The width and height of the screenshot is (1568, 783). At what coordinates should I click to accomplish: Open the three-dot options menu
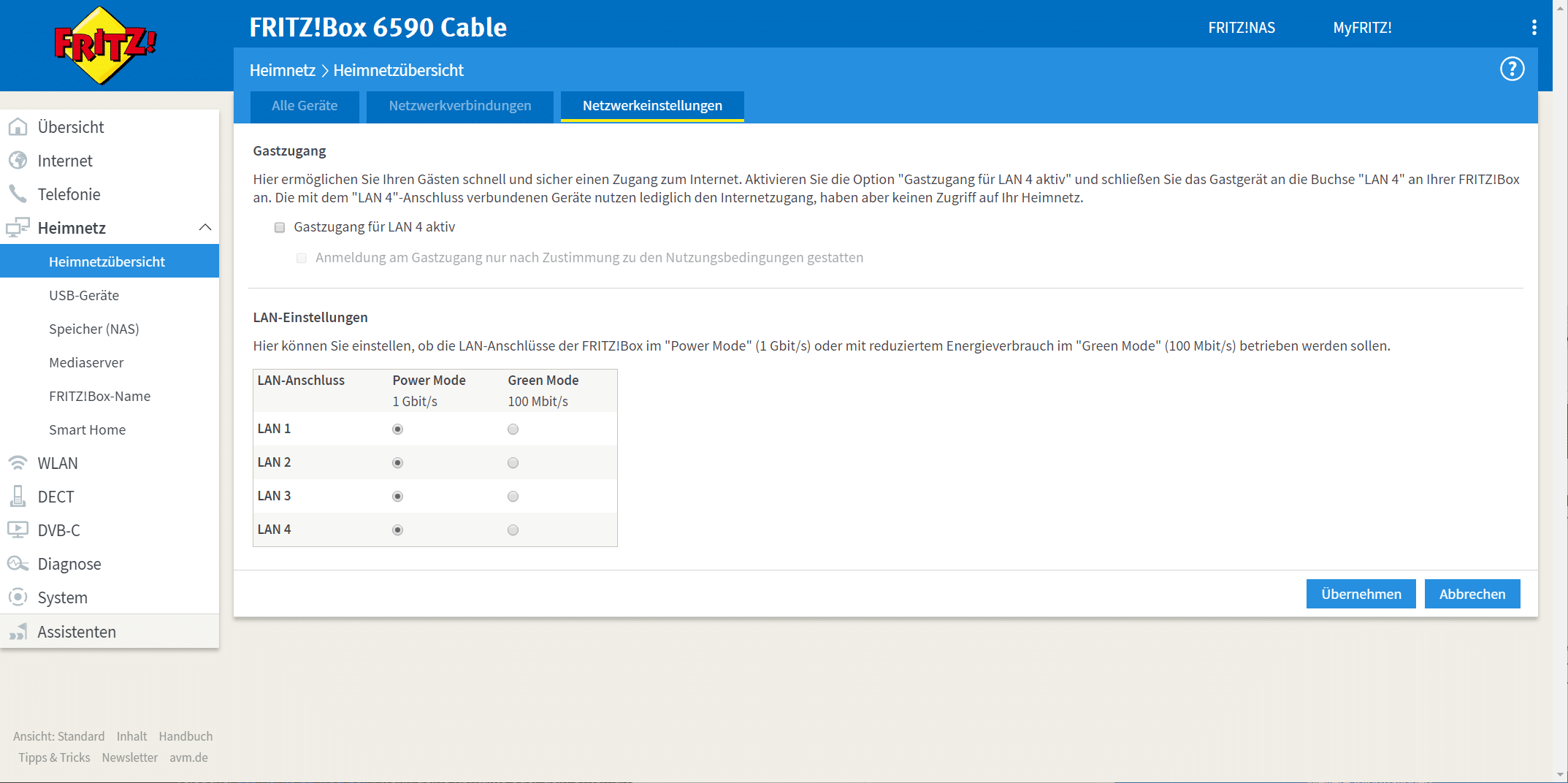1534,28
